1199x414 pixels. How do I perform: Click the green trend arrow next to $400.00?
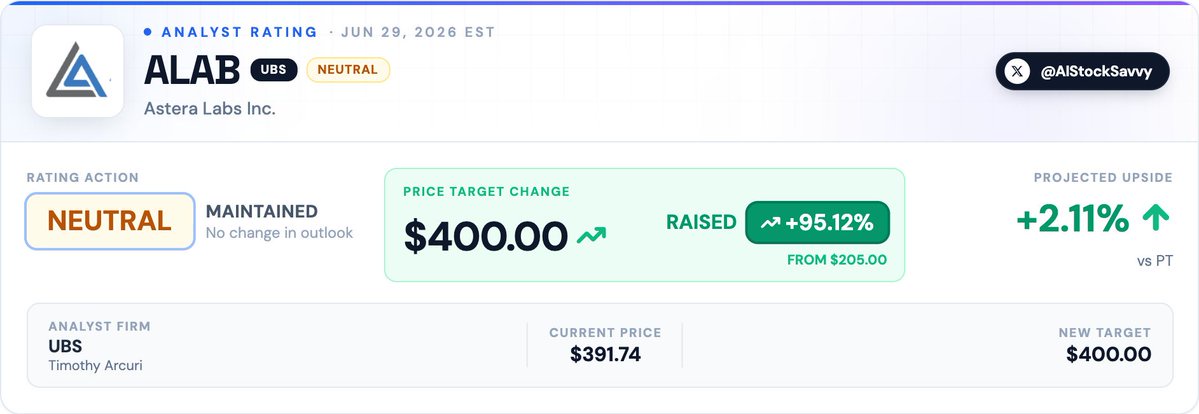point(591,235)
